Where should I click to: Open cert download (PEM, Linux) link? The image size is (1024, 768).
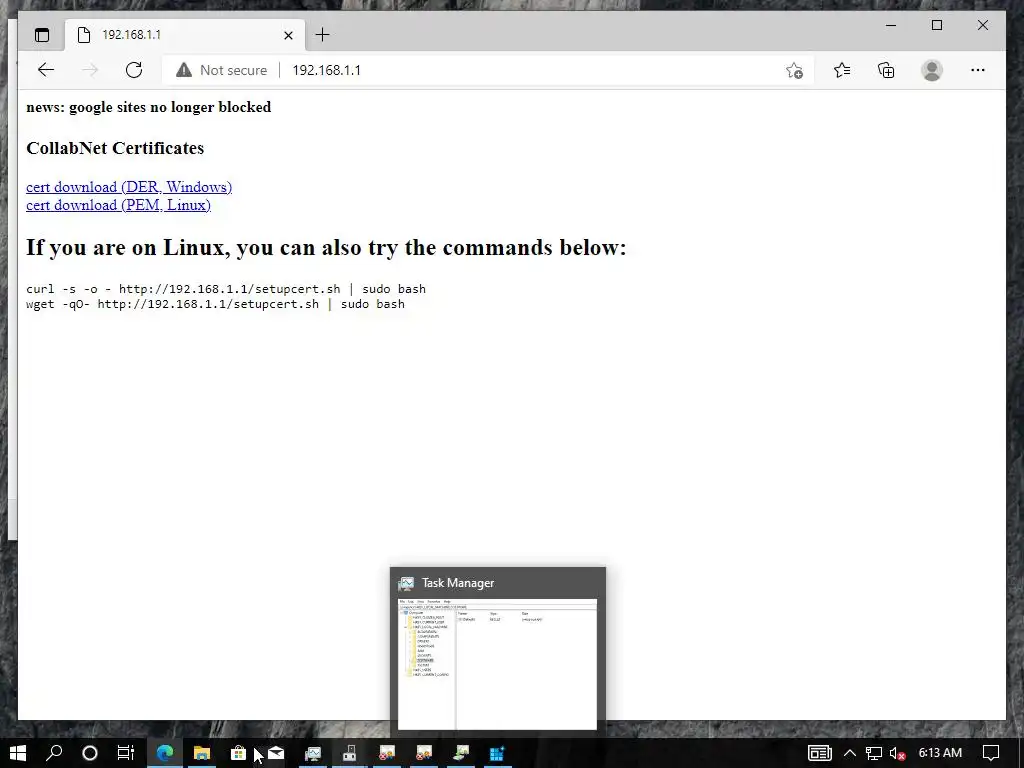(x=118, y=205)
